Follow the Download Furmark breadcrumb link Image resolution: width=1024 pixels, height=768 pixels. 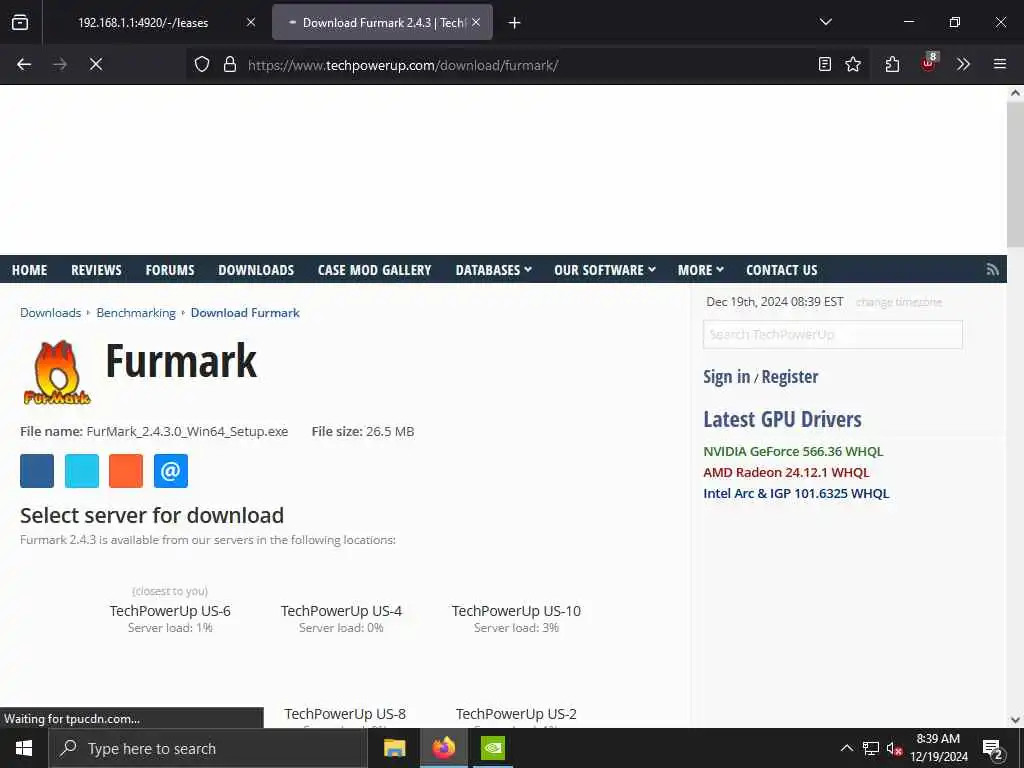[x=245, y=313]
